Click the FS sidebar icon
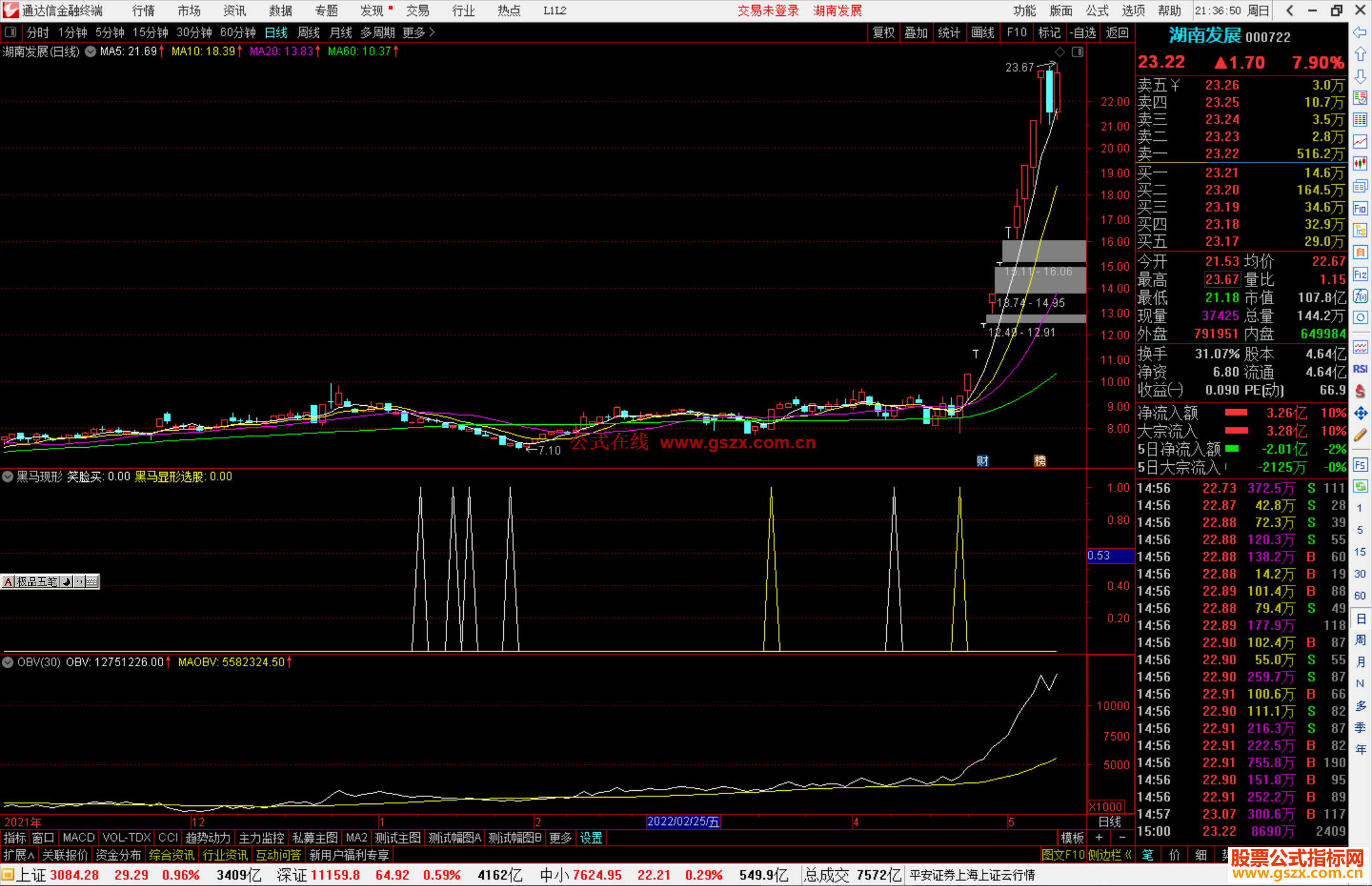 (1360, 465)
